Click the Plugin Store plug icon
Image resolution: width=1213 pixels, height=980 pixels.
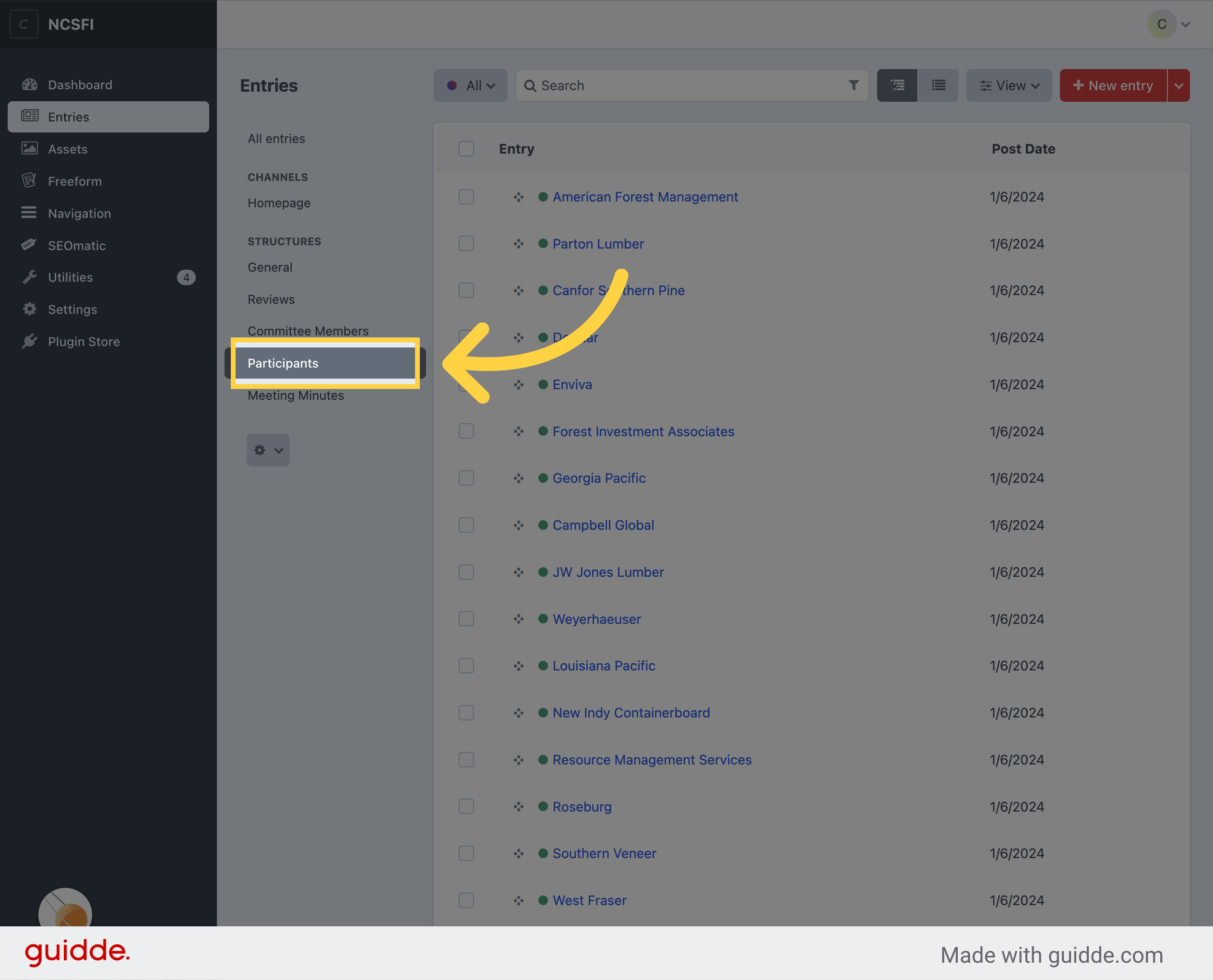pos(29,342)
